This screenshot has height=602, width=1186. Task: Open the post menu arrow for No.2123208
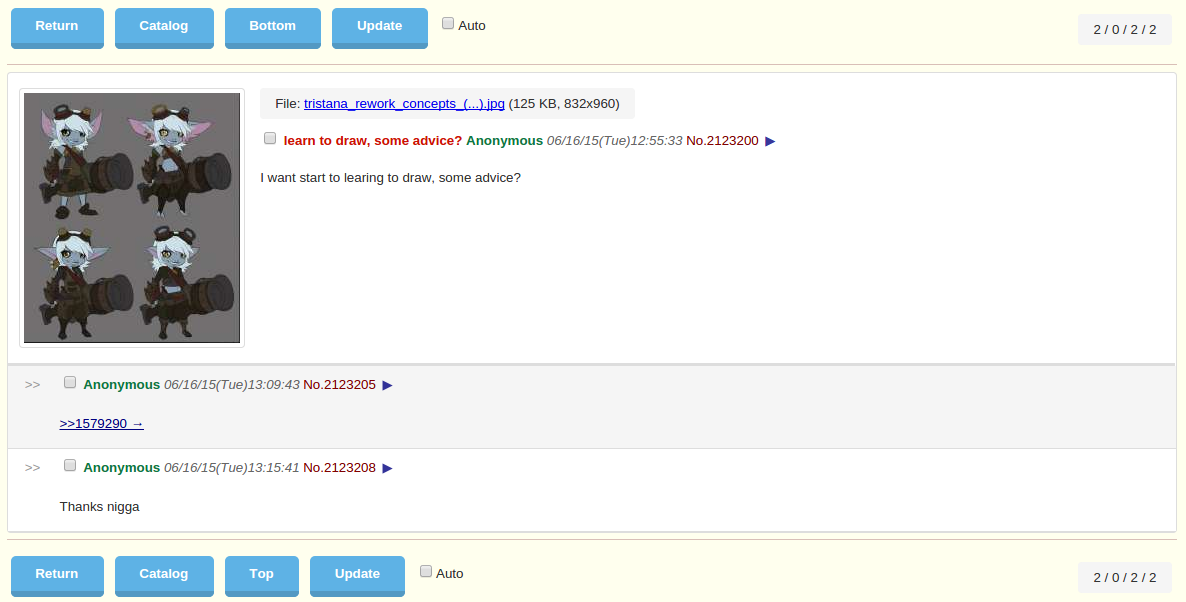point(387,469)
